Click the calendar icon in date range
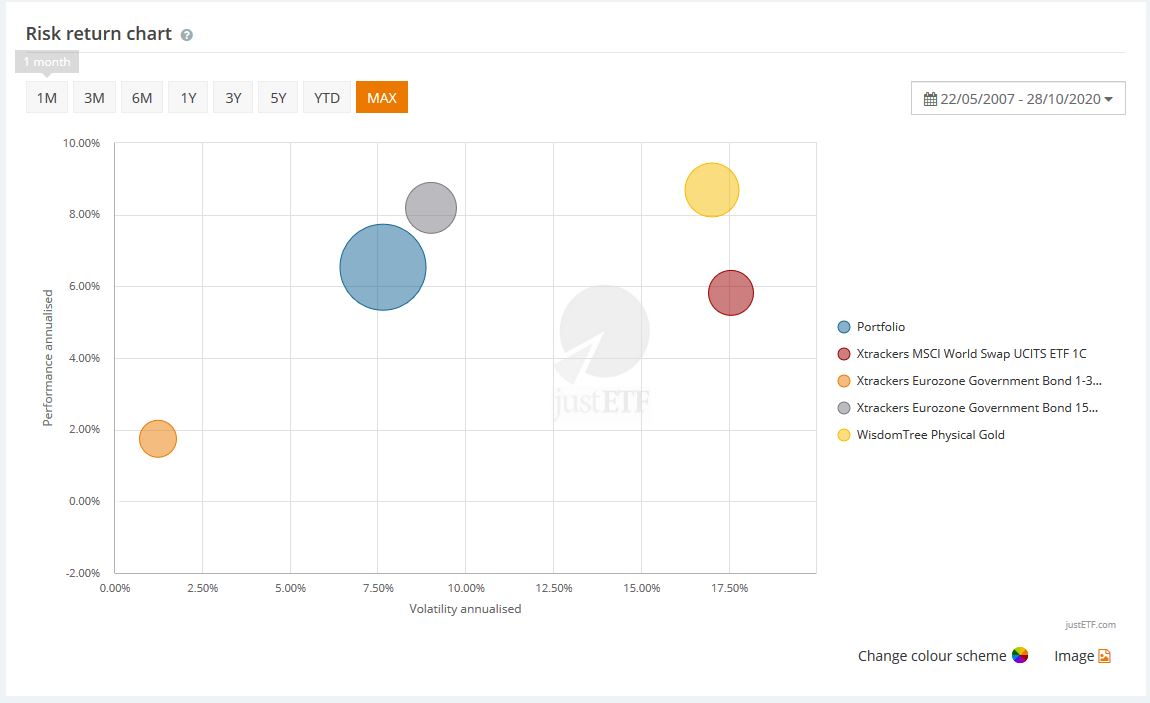The height and width of the screenshot is (703, 1150). point(930,99)
